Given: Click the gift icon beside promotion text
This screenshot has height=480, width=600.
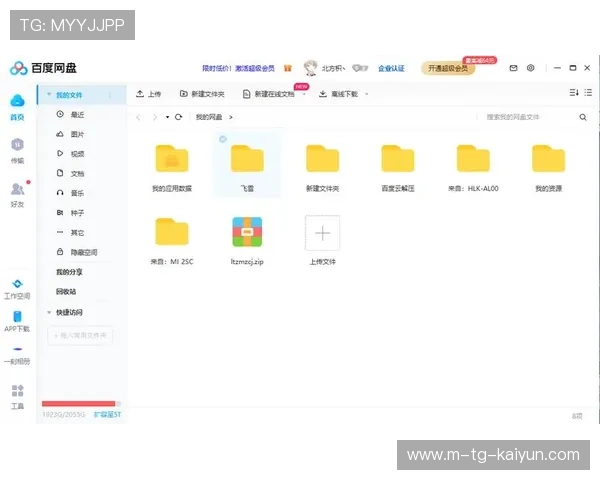Looking at the screenshot, I should click(x=288, y=68).
